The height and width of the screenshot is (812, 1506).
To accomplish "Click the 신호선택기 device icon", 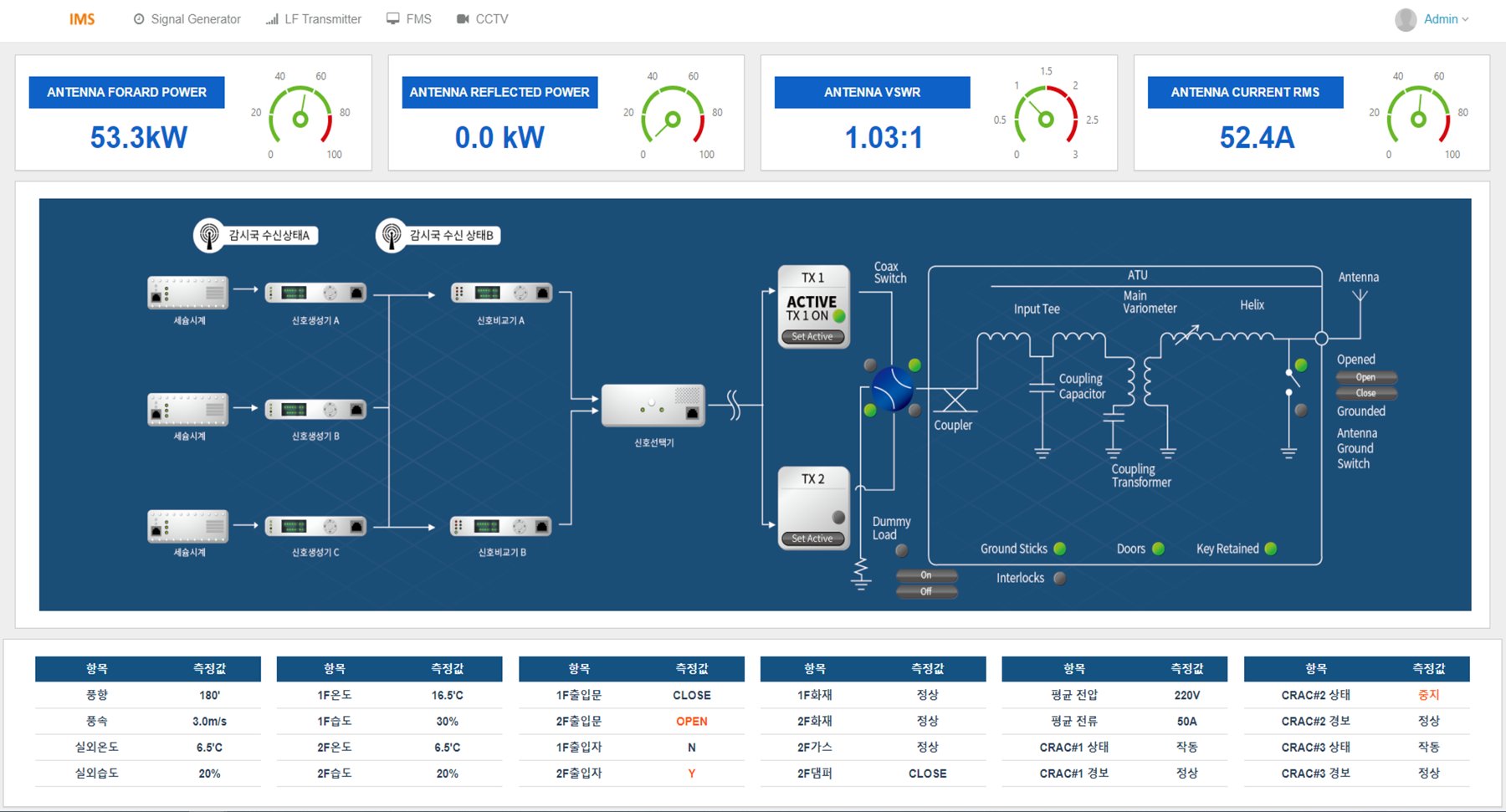I will click(653, 406).
